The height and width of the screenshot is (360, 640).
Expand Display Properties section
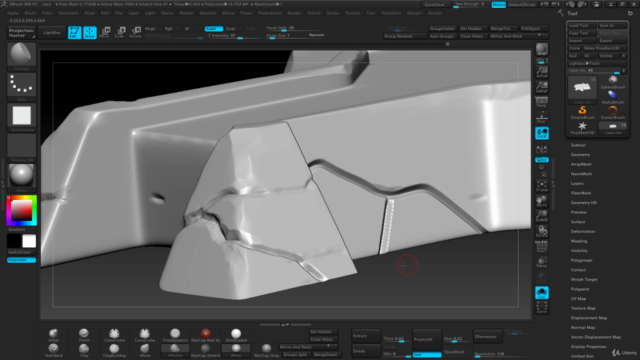589,347
